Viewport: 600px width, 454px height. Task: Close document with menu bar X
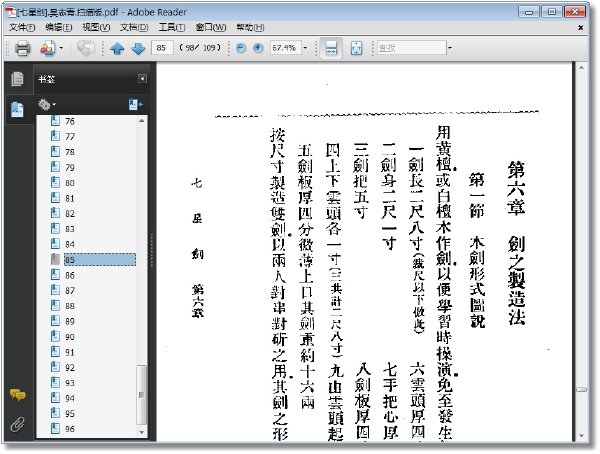580,28
